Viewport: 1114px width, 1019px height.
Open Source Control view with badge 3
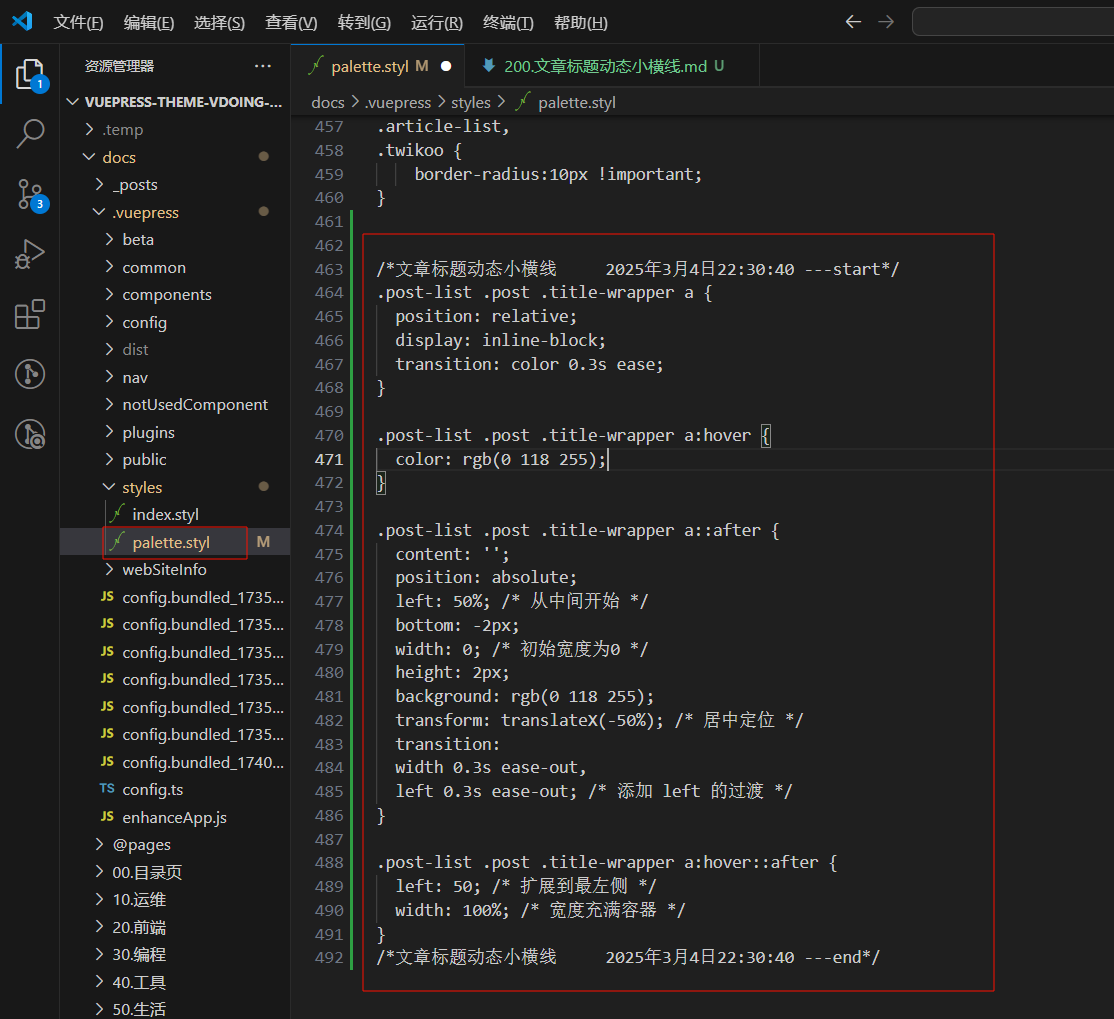click(30, 194)
